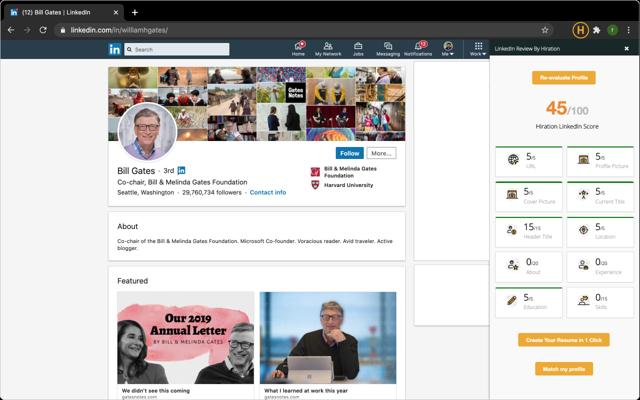Open the Messaging icon
The width and height of the screenshot is (640, 400).
click(x=387, y=47)
